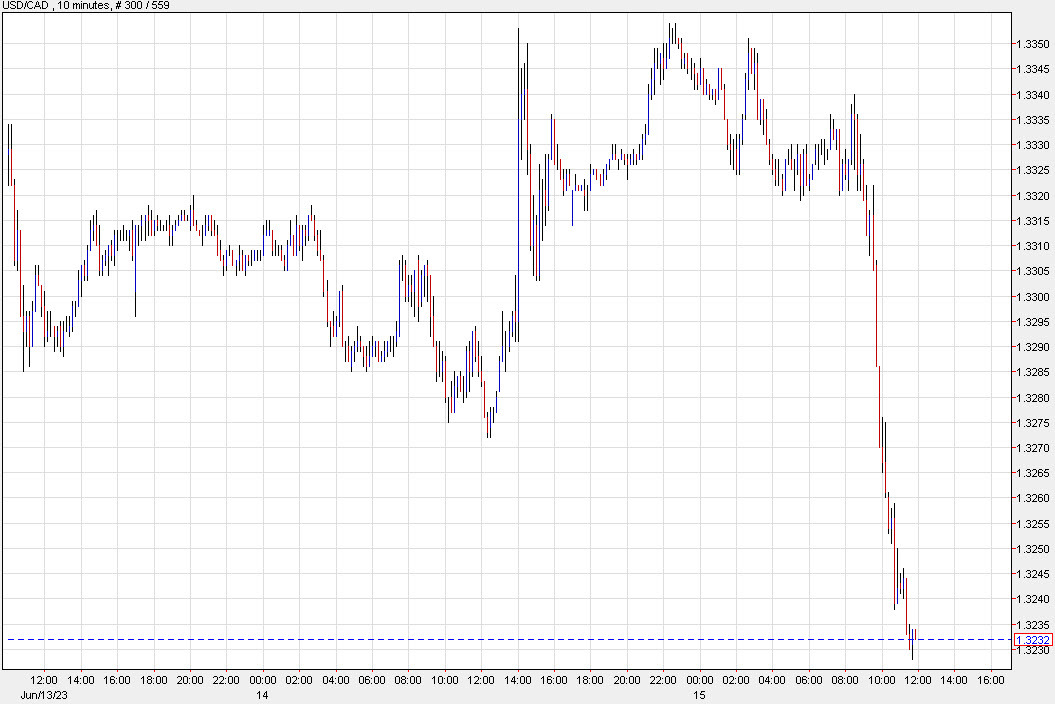Screen dimensions: 1055x704
Task: Click the 1.3250 price axis label
Action: click(1033, 549)
